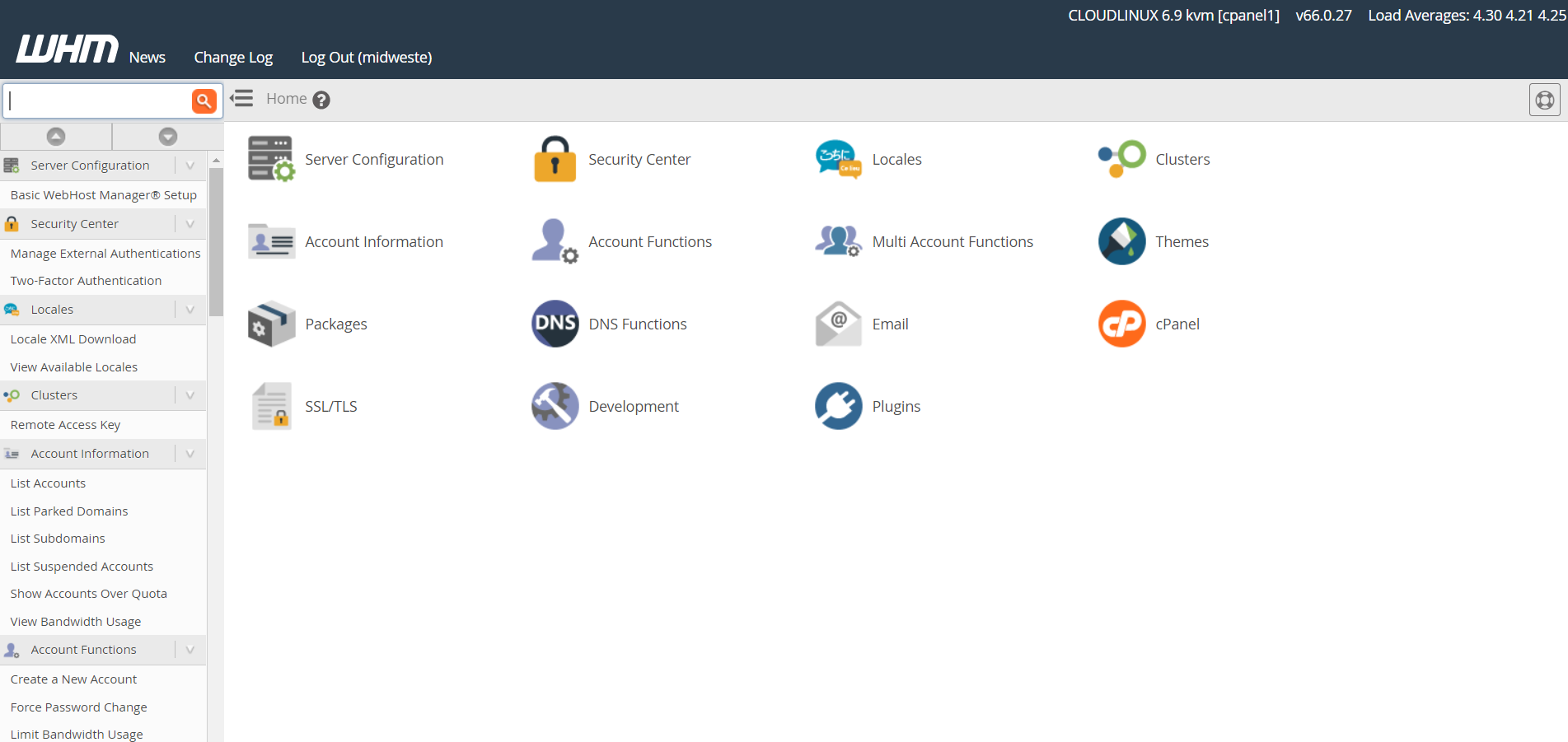Open the Account Information card icon
This screenshot has height=742, width=1568.
click(271, 241)
